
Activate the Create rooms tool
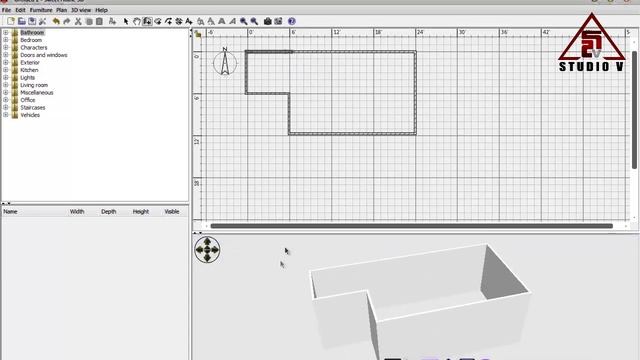point(158,21)
